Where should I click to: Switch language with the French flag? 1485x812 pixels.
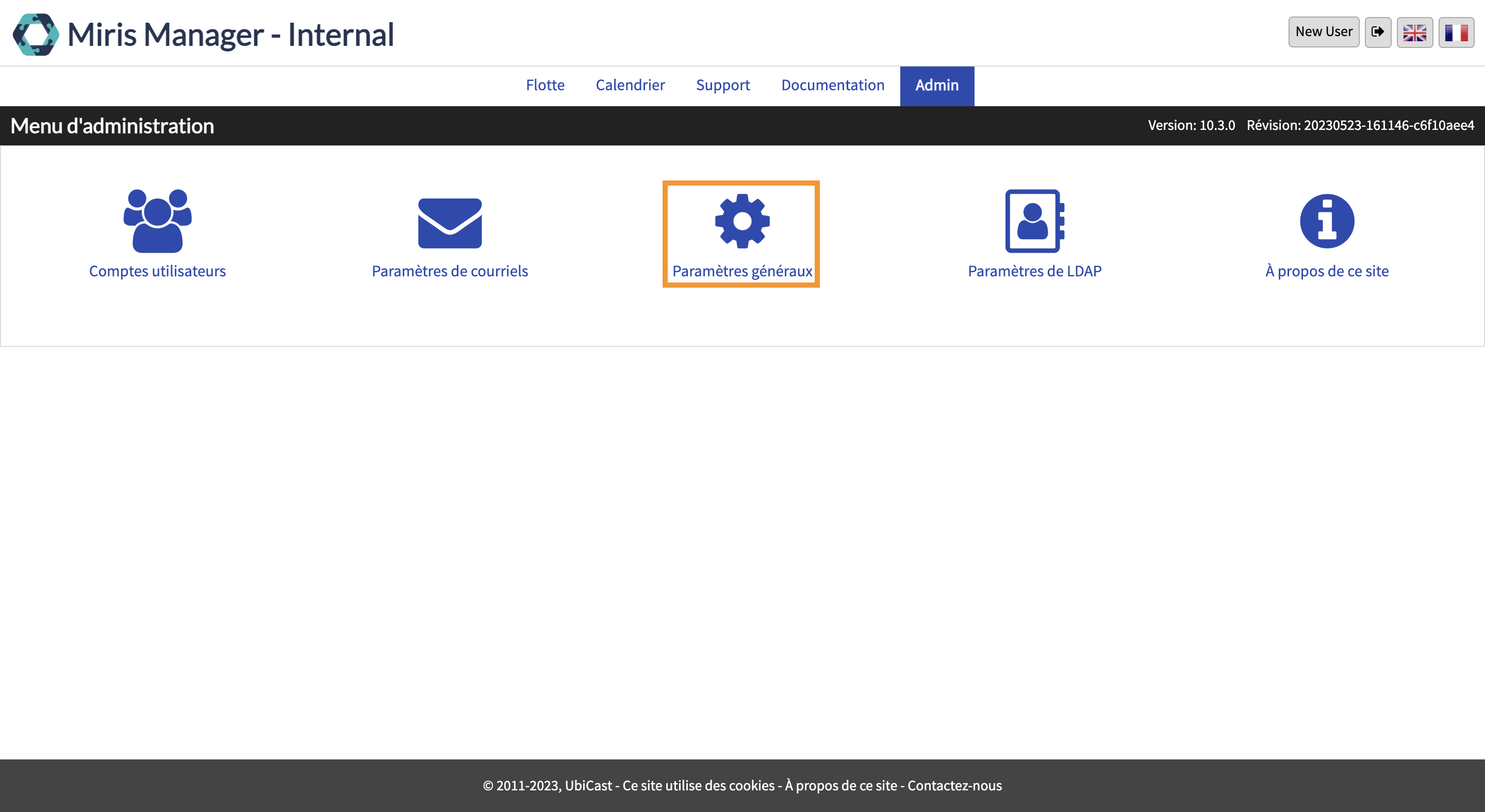[1456, 32]
